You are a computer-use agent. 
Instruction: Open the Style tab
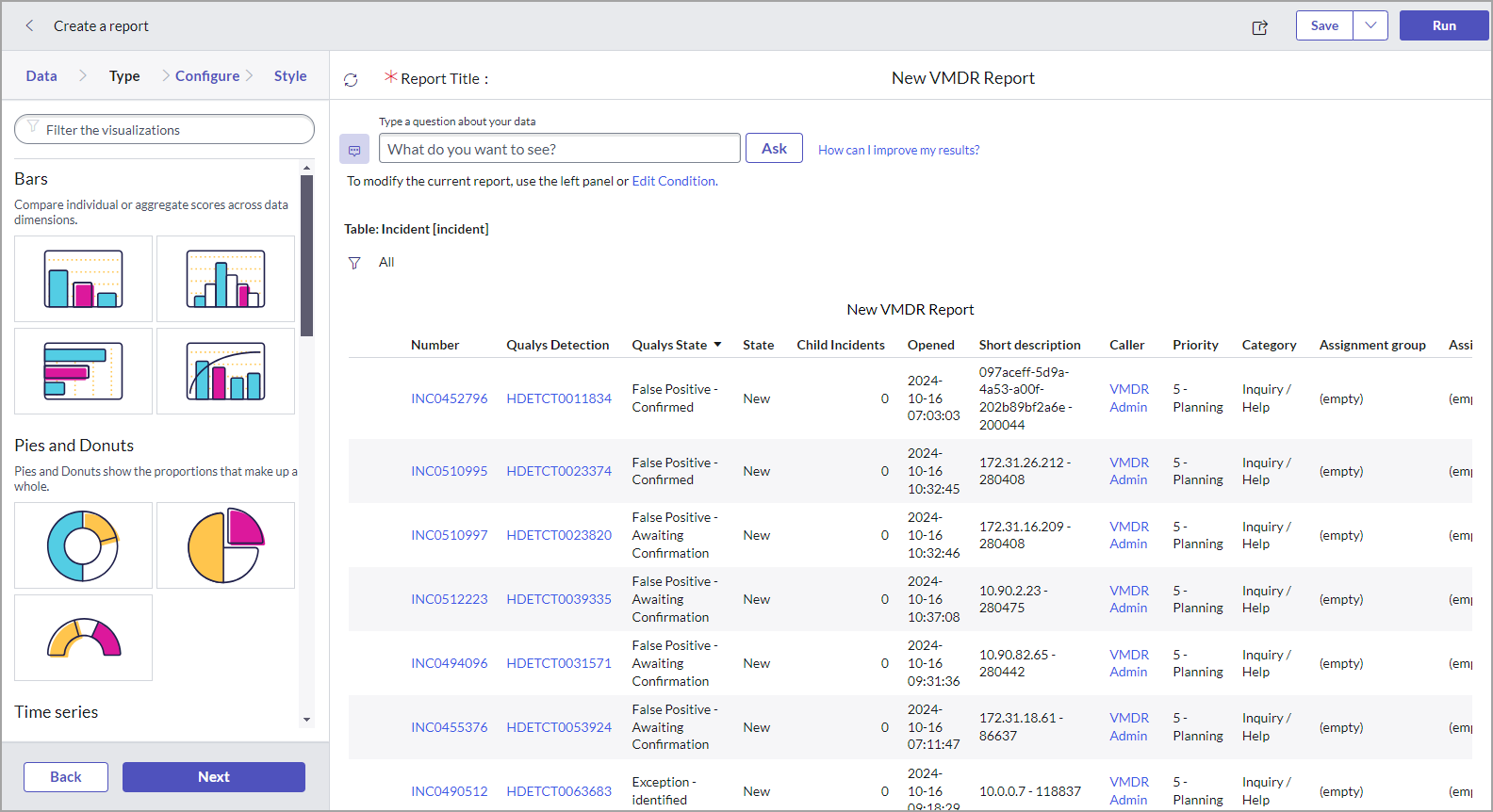(x=290, y=76)
